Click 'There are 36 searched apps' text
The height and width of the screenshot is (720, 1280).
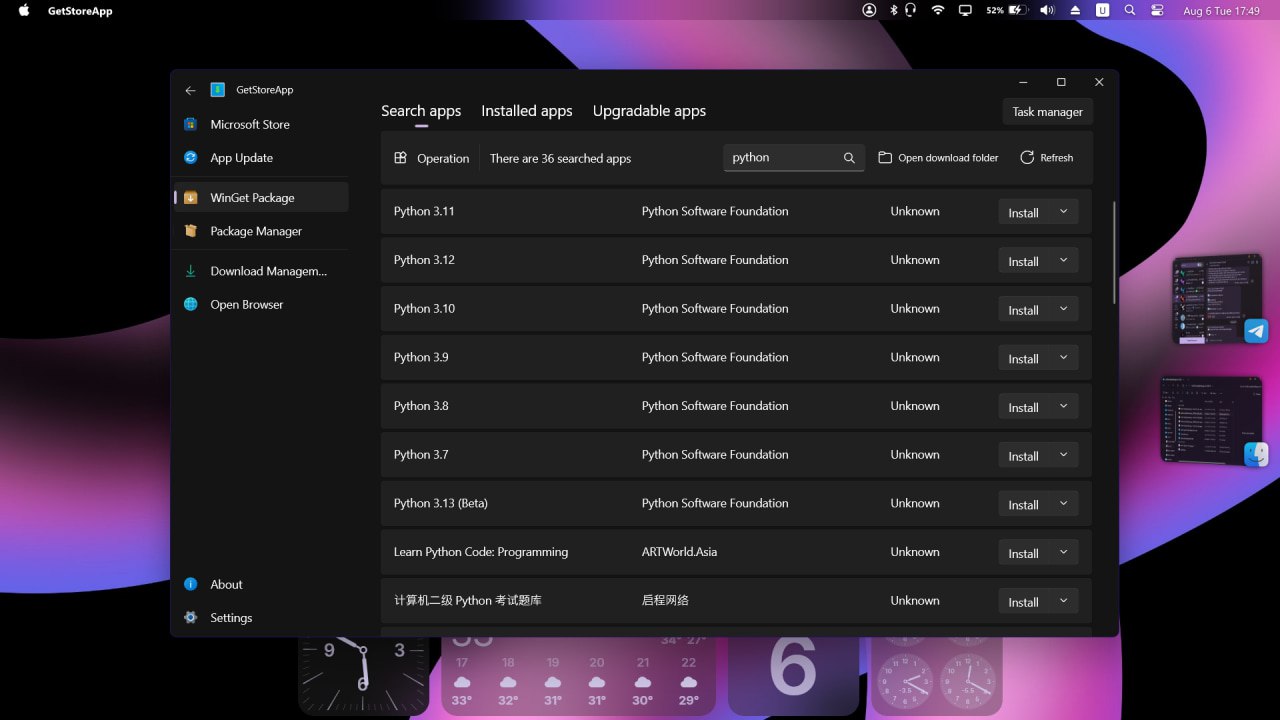click(560, 159)
